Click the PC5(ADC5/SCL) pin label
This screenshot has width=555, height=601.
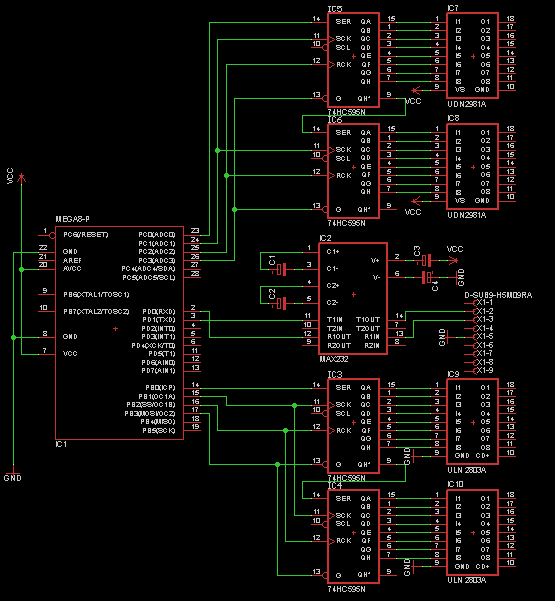[x=149, y=277]
